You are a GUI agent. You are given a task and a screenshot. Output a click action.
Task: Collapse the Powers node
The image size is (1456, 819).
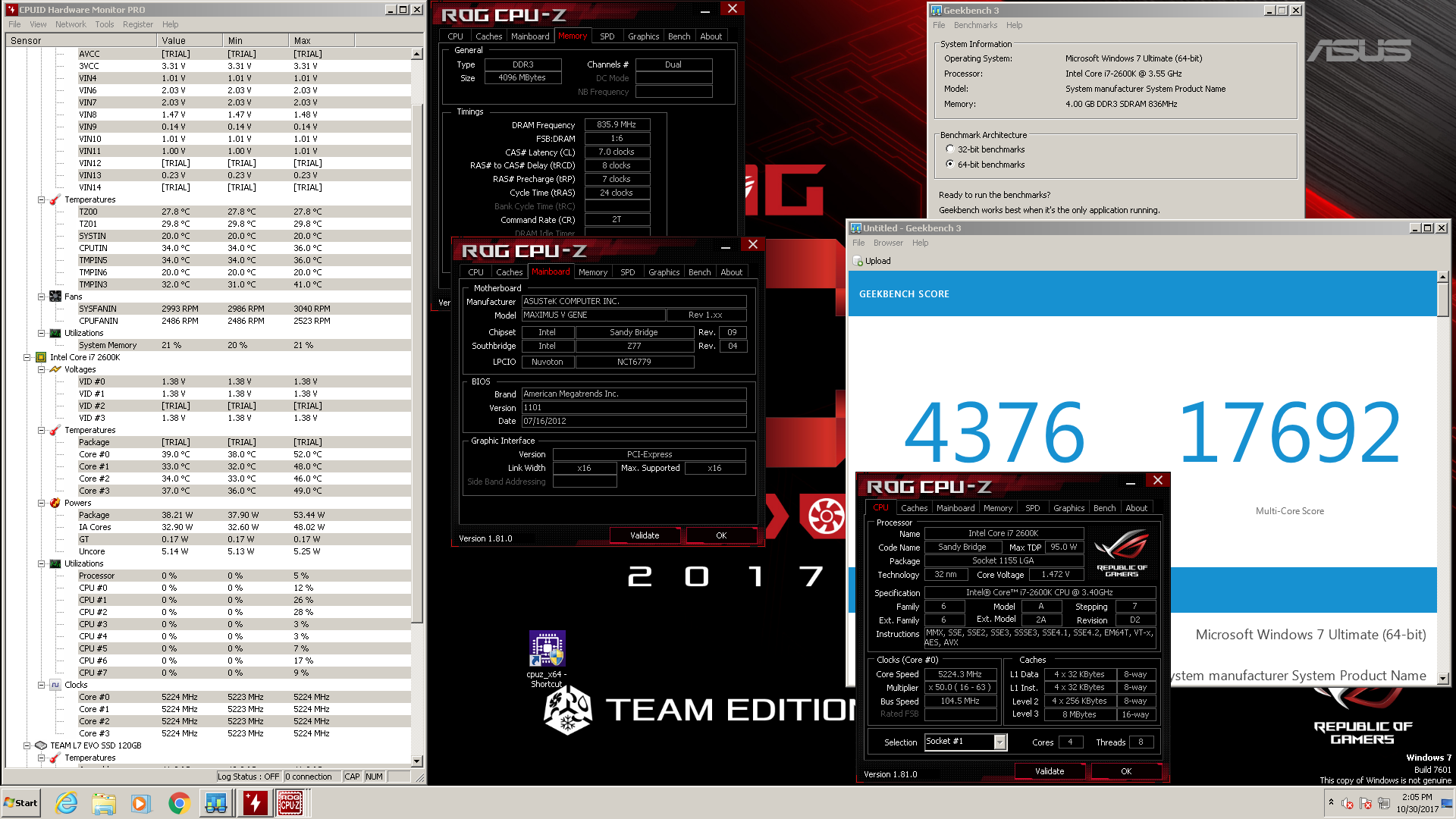coord(42,504)
